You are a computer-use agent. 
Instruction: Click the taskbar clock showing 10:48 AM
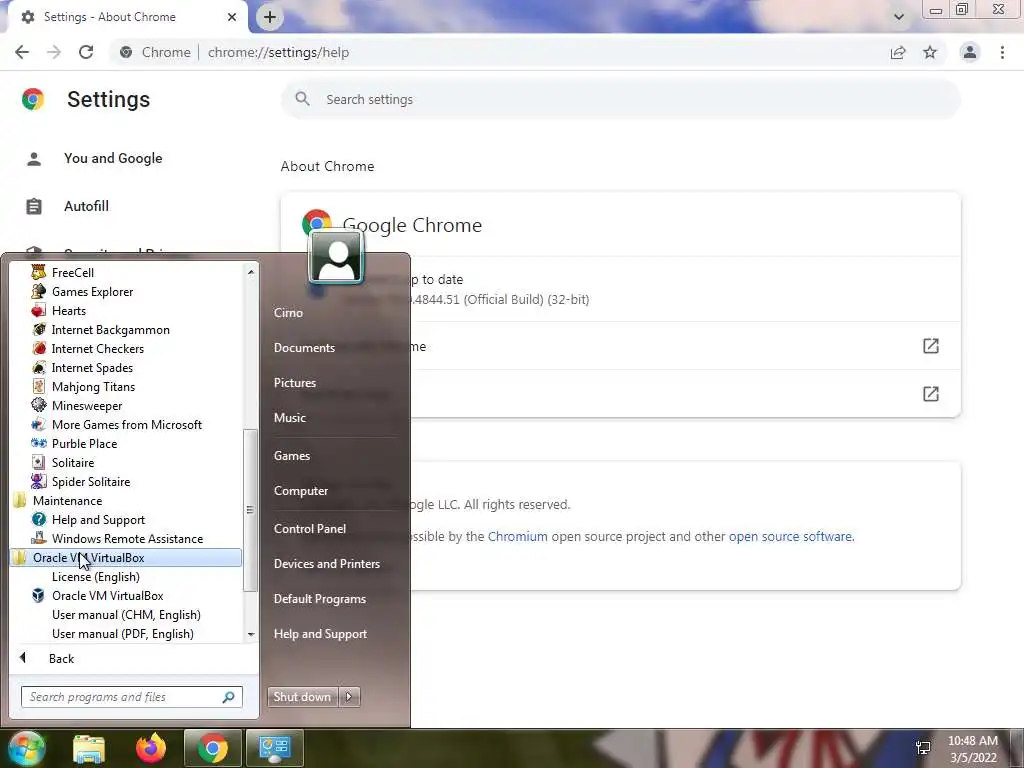pyautogui.click(x=972, y=749)
